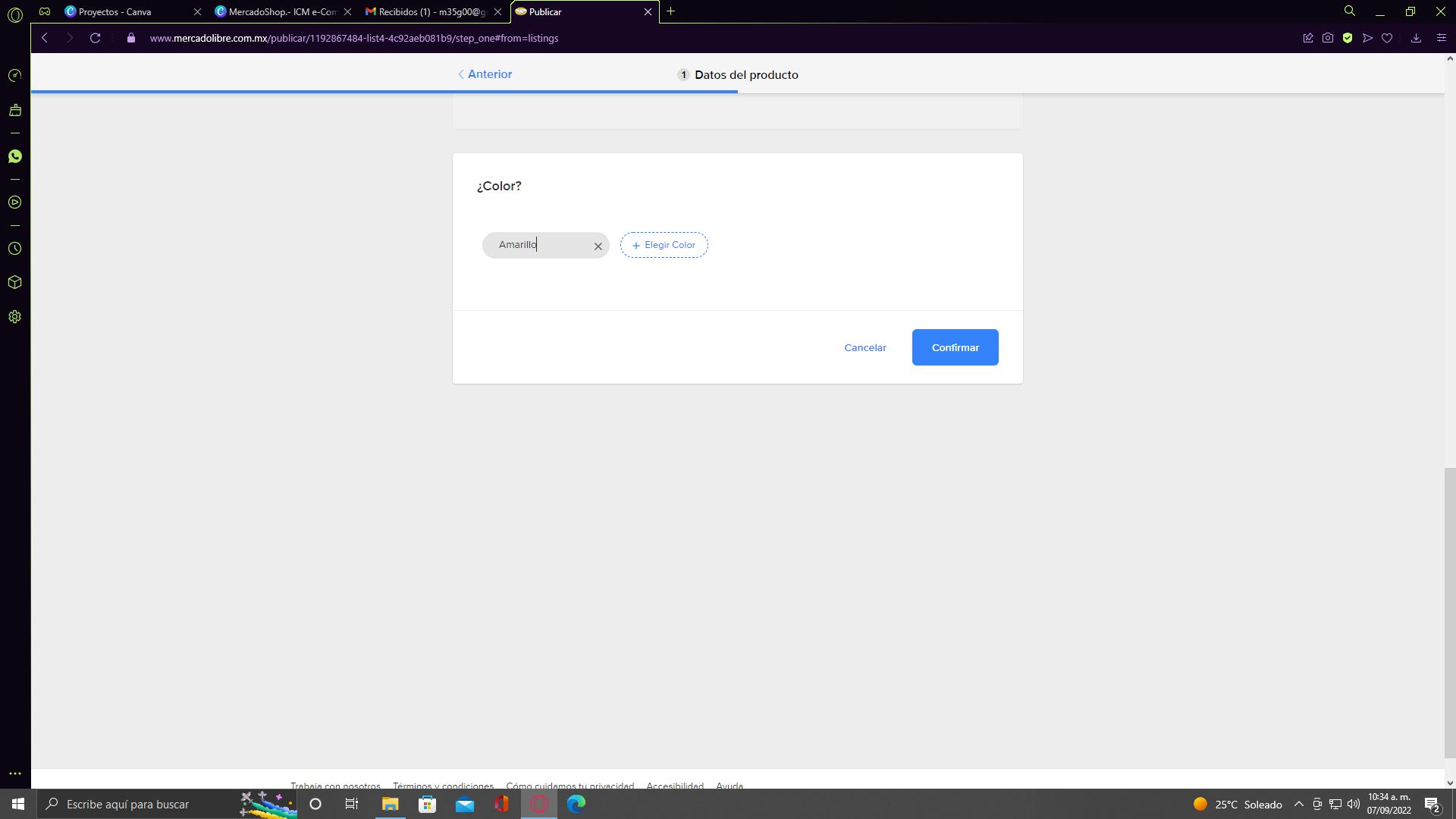Click the heart bookmark icon

[x=1386, y=38]
